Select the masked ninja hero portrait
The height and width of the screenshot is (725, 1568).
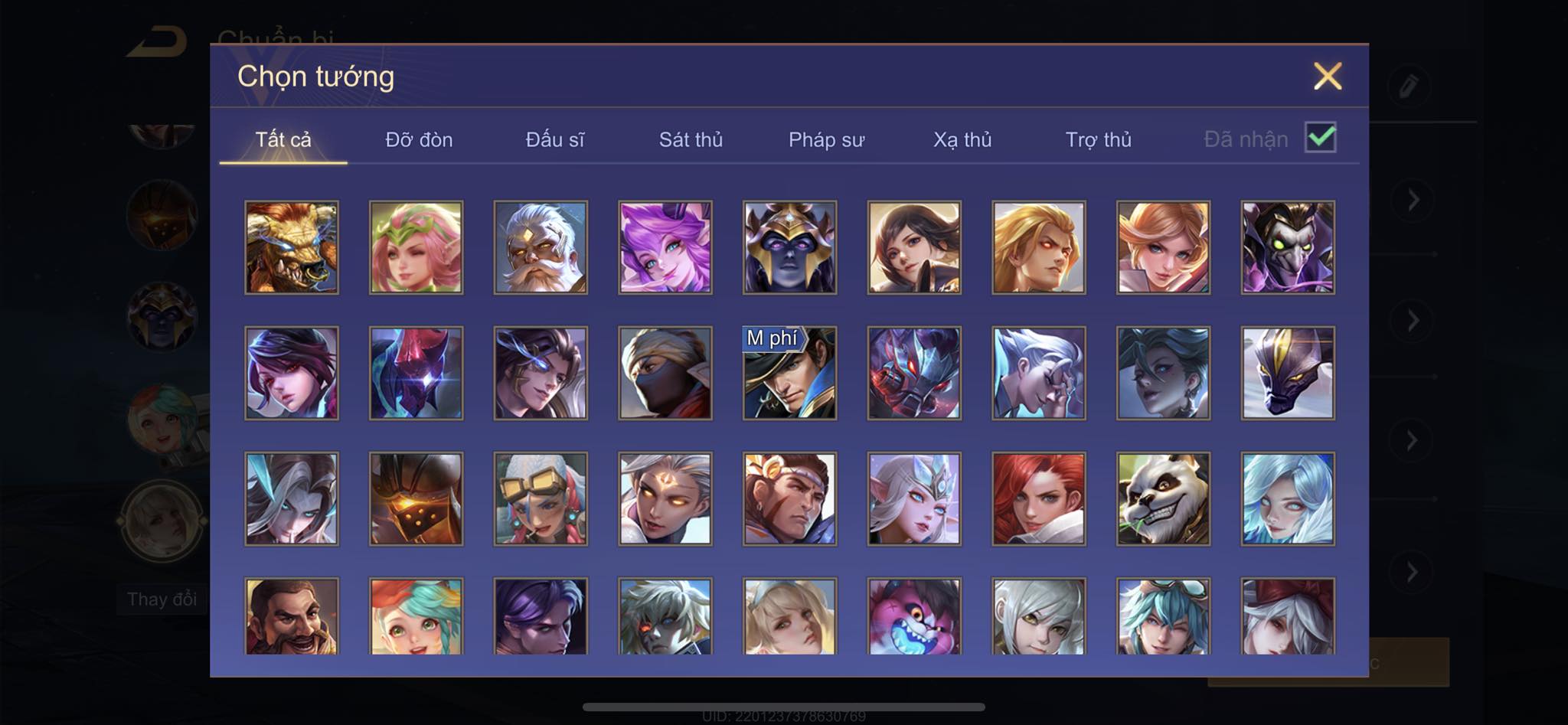pyautogui.click(x=665, y=373)
